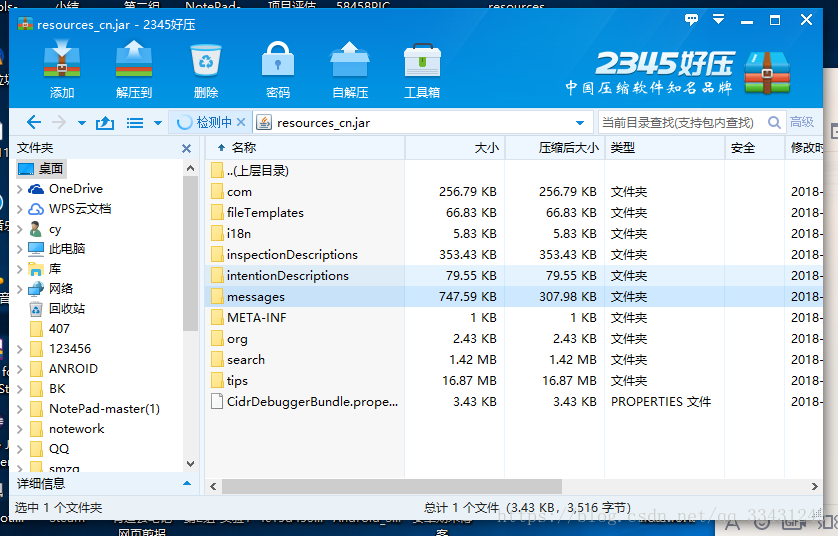Collapse the 详细信息 details panel
The width and height of the screenshot is (838, 536).
pyautogui.click(x=187, y=484)
